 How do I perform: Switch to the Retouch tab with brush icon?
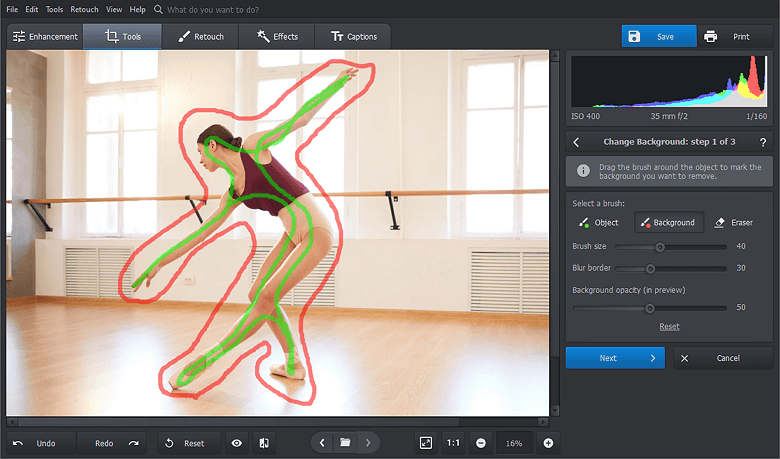pyautogui.click(x=200, y=36)
